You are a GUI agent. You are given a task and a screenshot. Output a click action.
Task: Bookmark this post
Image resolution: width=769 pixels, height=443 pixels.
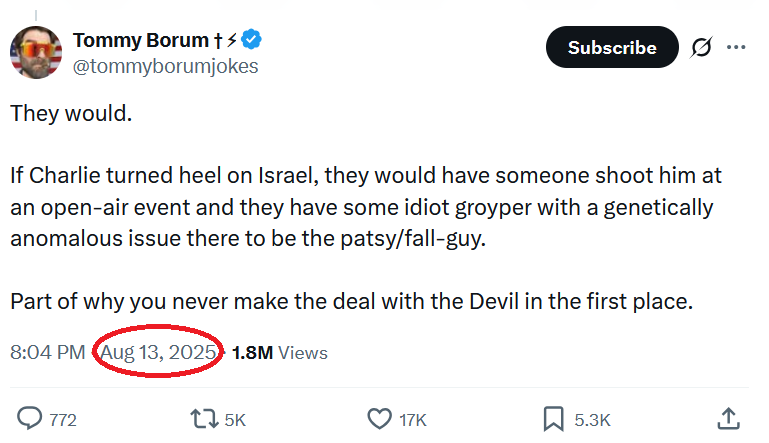coord(552,419)
